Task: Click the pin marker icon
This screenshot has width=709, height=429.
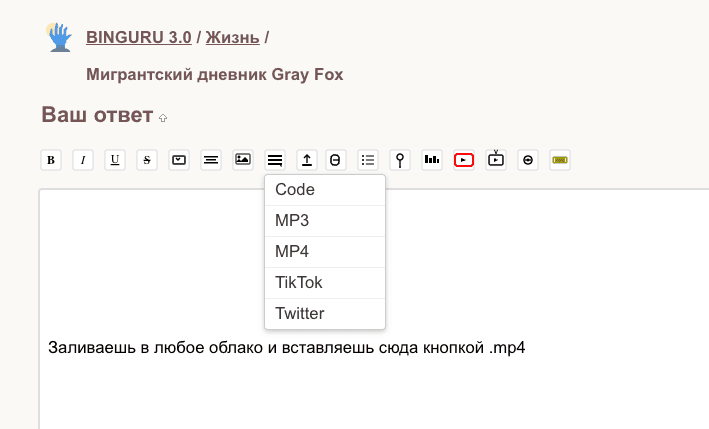Action: point(400,159)
